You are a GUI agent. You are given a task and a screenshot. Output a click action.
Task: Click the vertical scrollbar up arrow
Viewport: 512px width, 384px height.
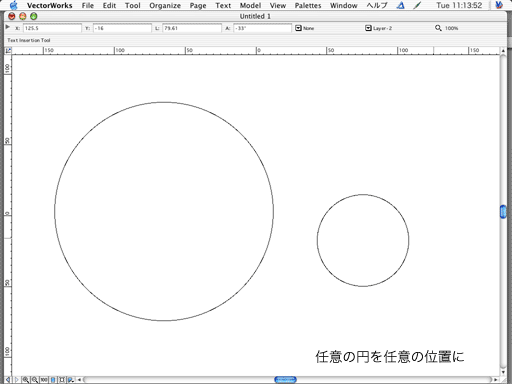click(x=503, y=51)
